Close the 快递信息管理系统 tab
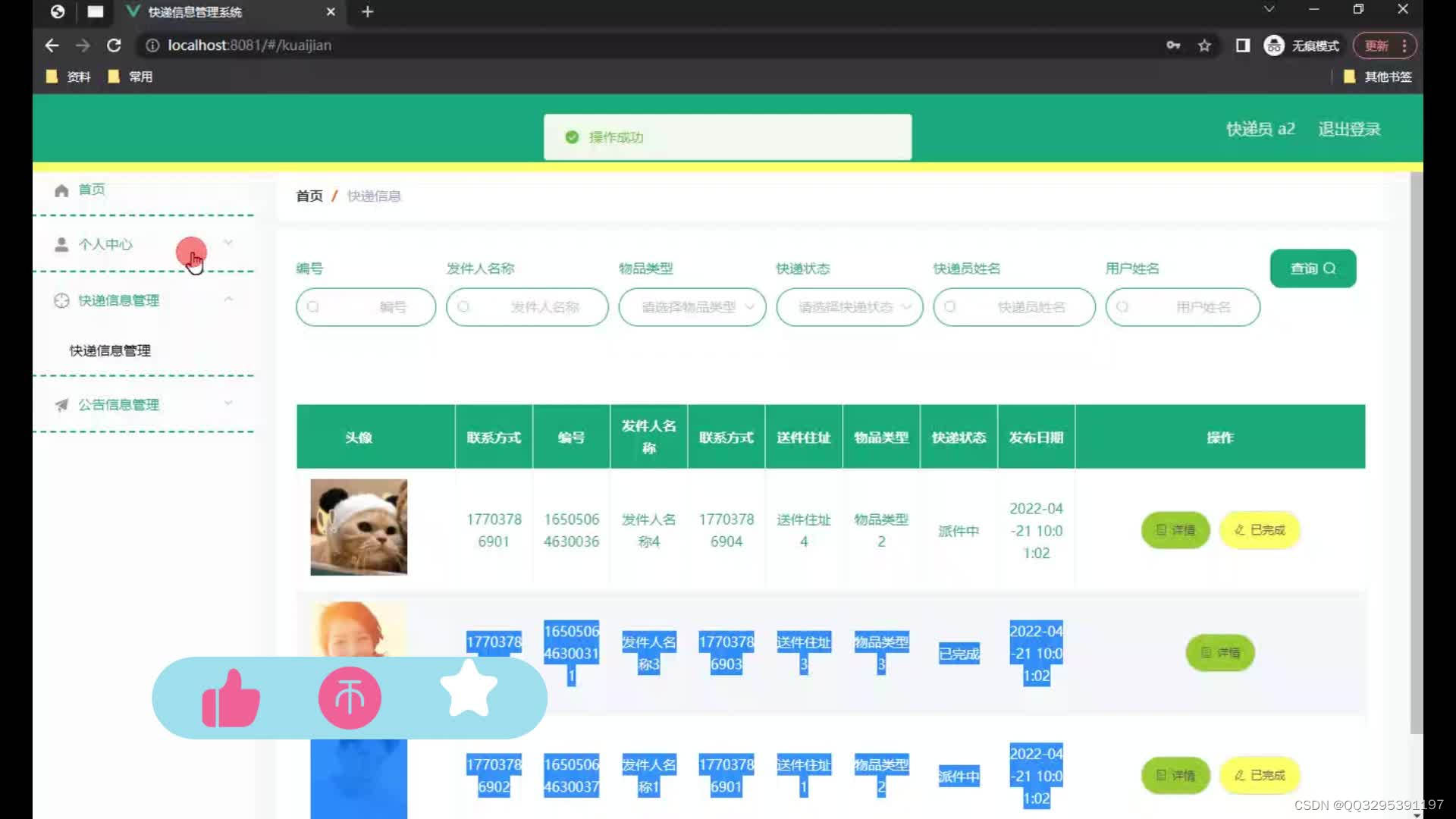 331,11
